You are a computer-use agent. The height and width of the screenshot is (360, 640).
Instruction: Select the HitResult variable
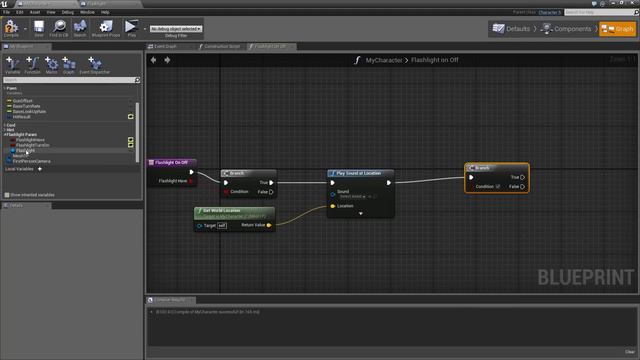[x=21, y=117]
